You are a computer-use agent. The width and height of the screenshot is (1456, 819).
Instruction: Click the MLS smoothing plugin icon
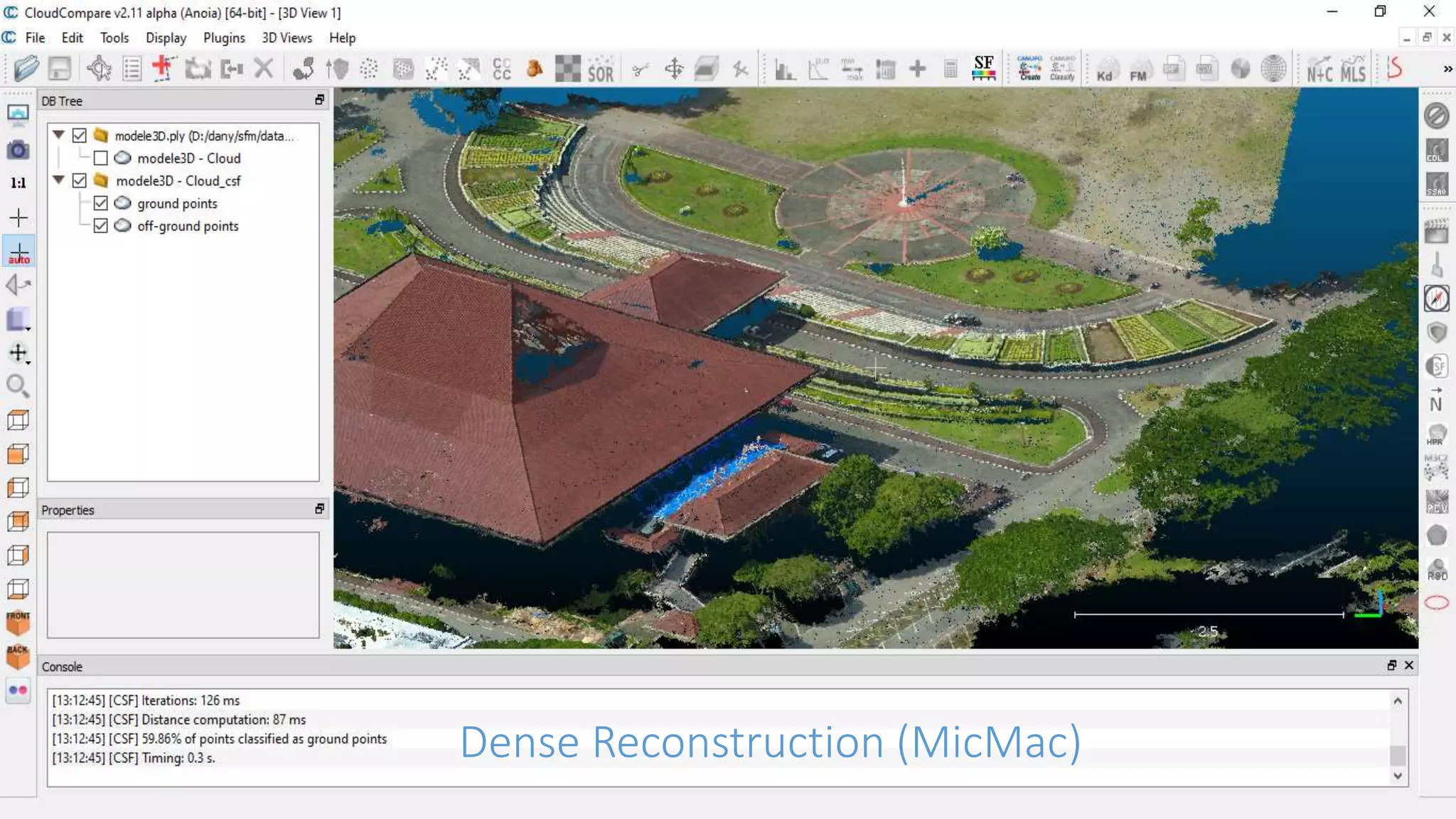click(x=1353, y=69)
